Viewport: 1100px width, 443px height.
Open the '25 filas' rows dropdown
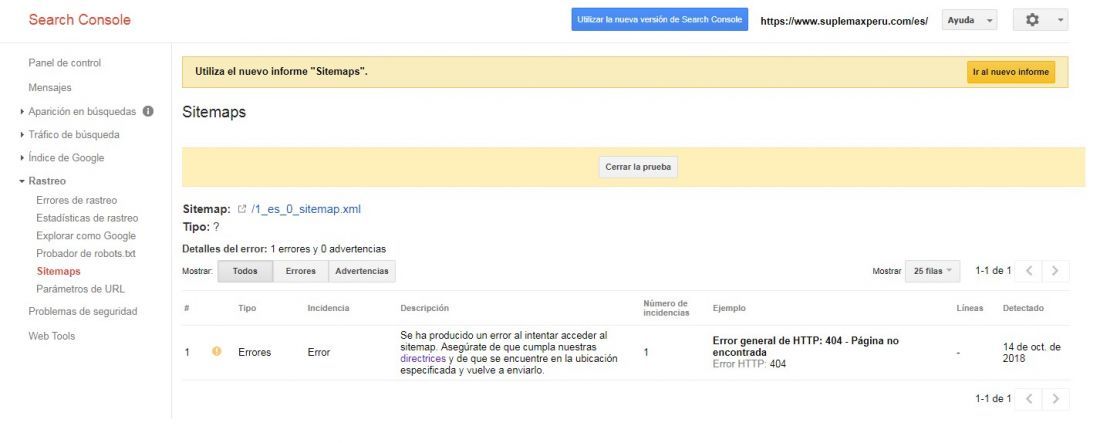[932, 270]
